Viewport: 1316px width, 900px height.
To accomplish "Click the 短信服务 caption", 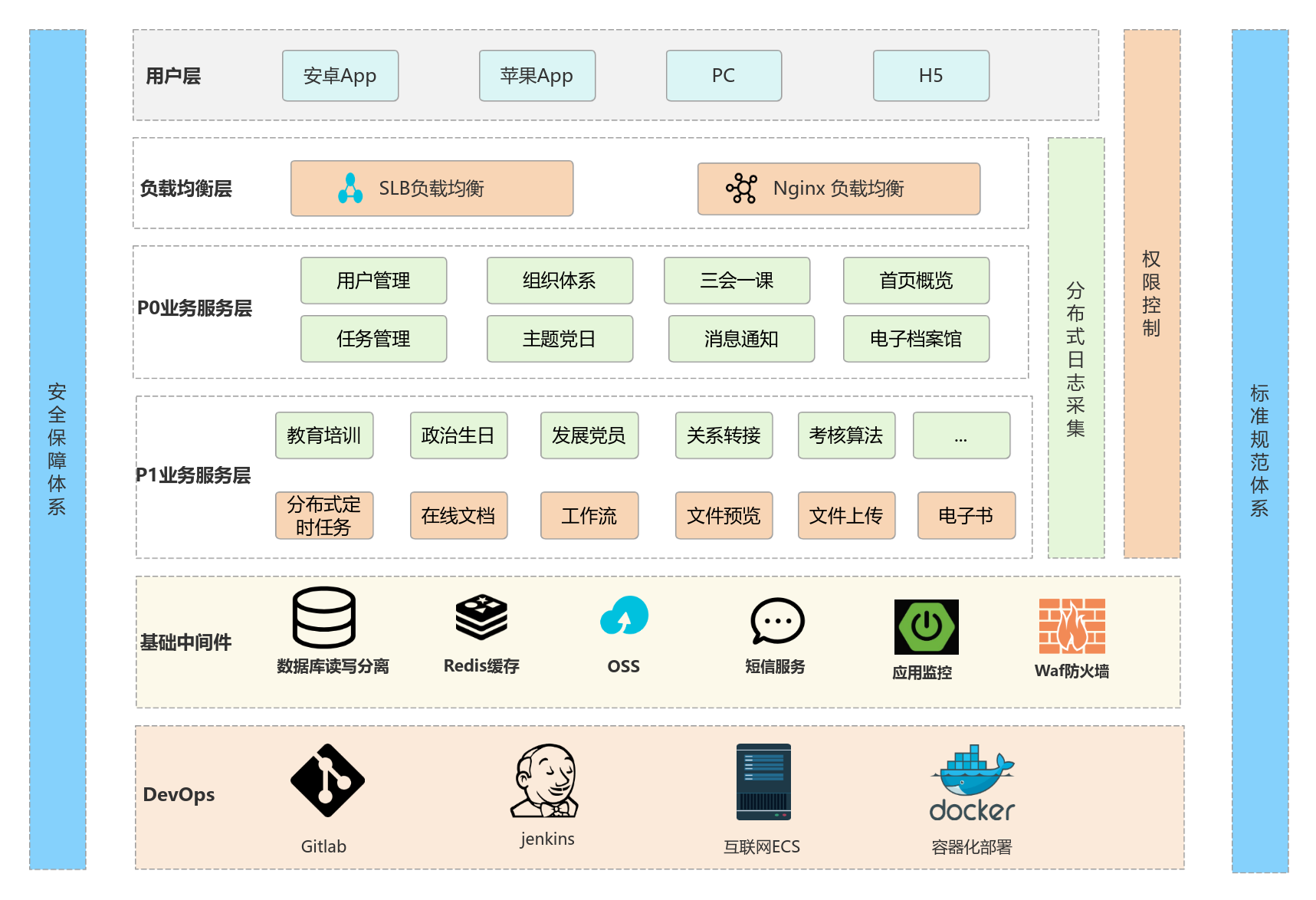I will (776, 666).
